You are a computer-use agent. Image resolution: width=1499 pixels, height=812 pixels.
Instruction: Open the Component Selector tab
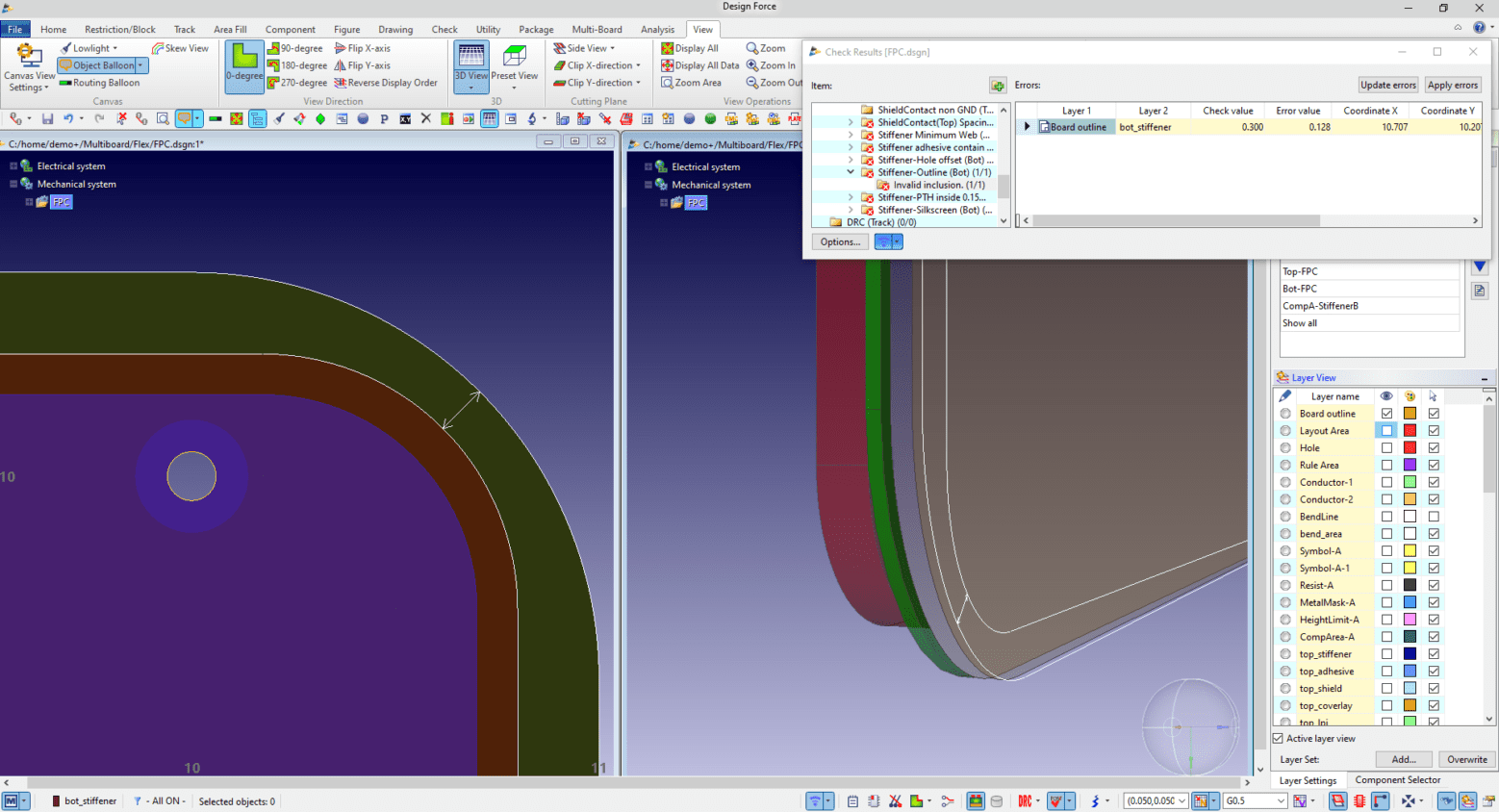[x=1397, y=780]
